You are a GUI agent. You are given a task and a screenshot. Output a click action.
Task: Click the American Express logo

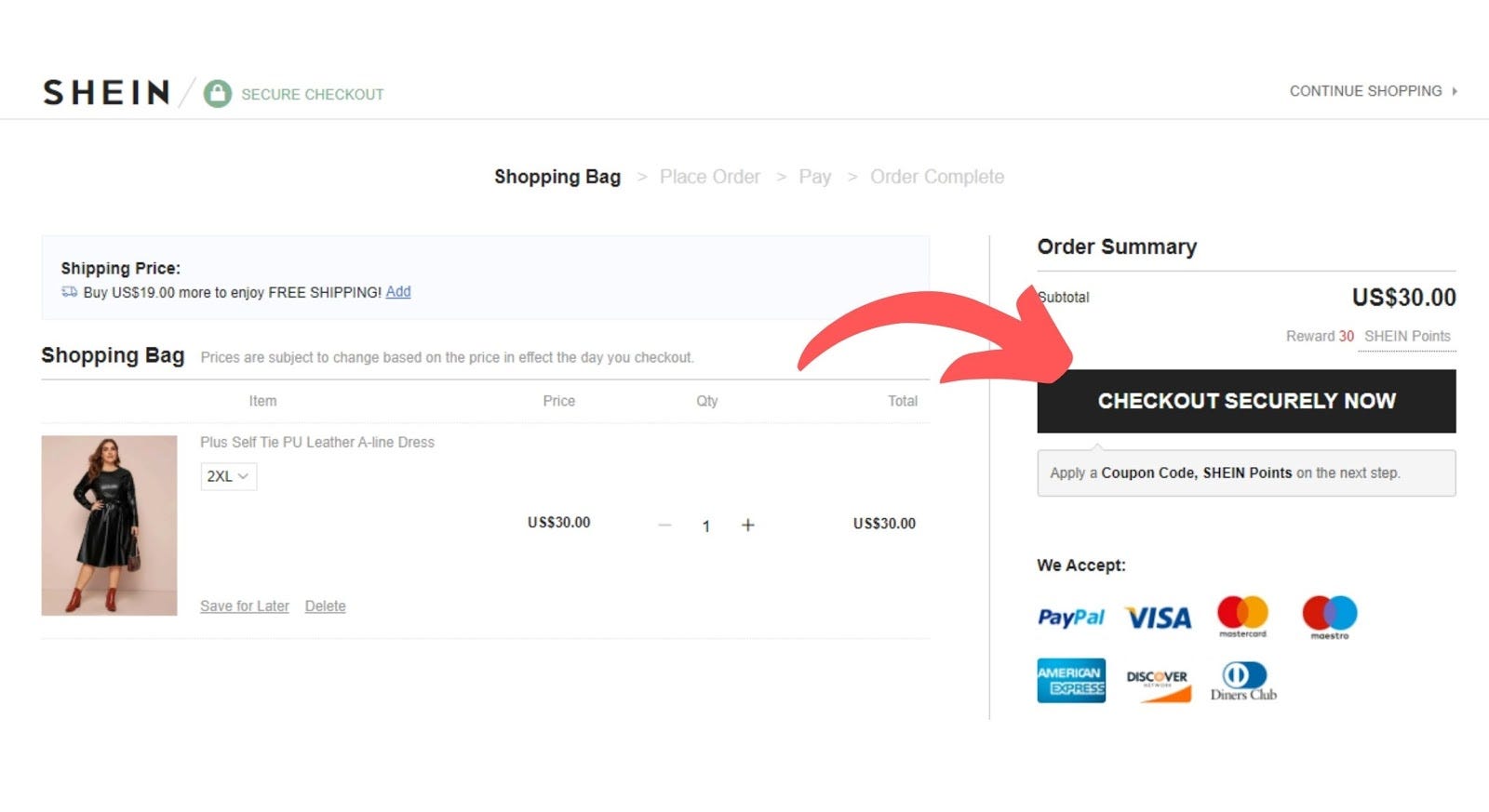click(1071, 680)
